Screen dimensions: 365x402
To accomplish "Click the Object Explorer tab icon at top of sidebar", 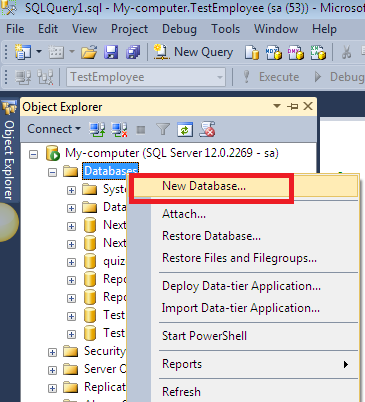I will coord(9,107).
